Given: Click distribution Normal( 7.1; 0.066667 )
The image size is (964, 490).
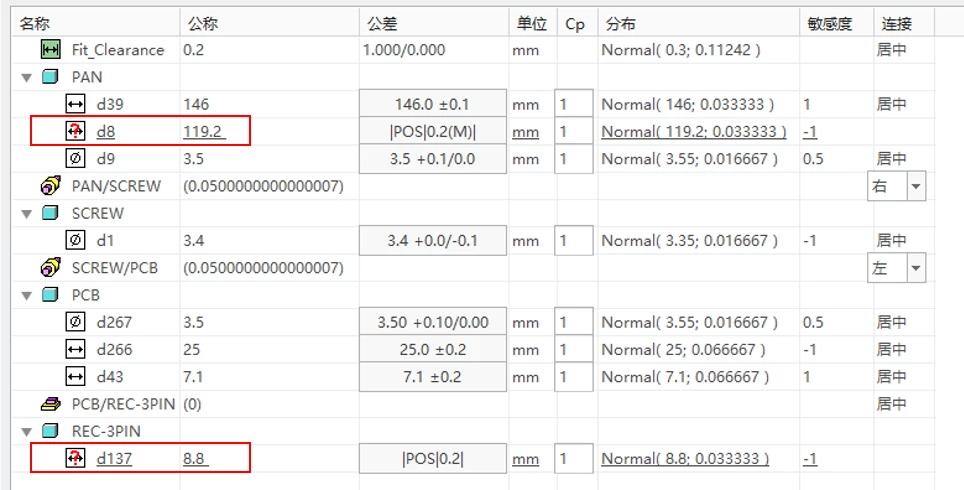Looking at the screenshot, I should (685, 377).
